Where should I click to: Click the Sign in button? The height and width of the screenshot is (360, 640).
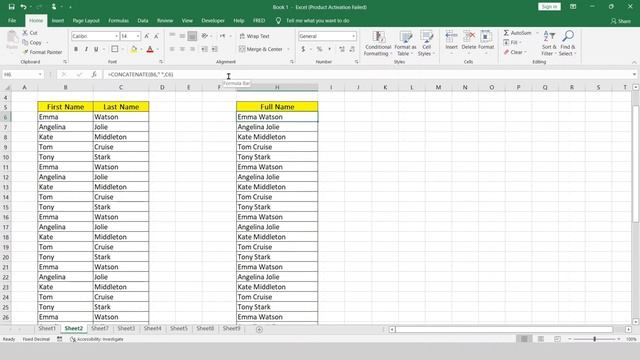[x=549, y=7]
